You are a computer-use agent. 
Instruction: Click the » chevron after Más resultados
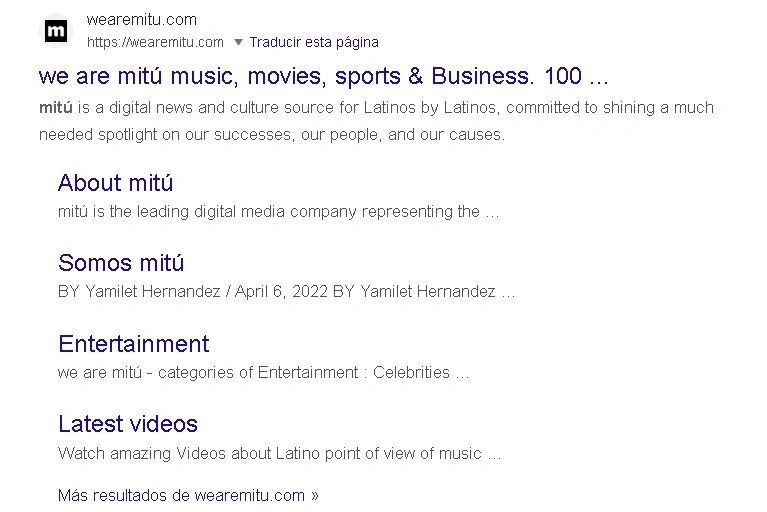[x=314, y=495]
